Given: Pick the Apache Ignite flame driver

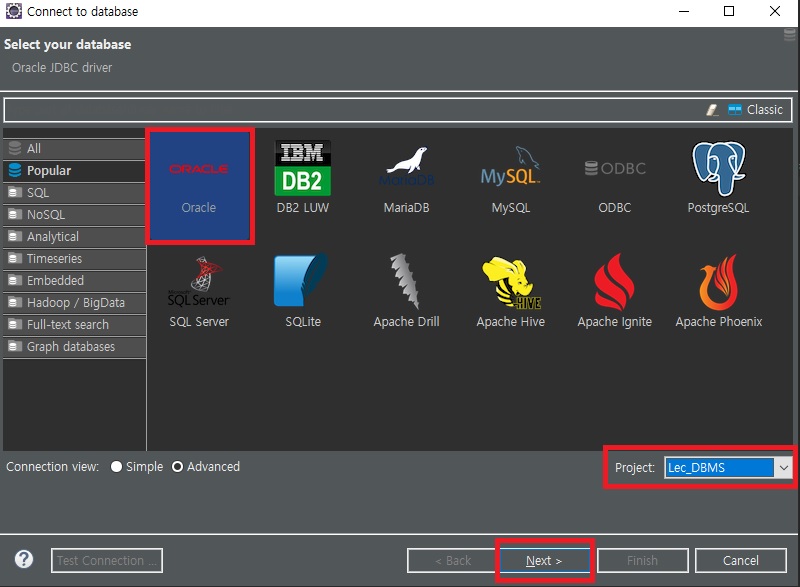Looking at the screenshot, I should tap(614, 292).
